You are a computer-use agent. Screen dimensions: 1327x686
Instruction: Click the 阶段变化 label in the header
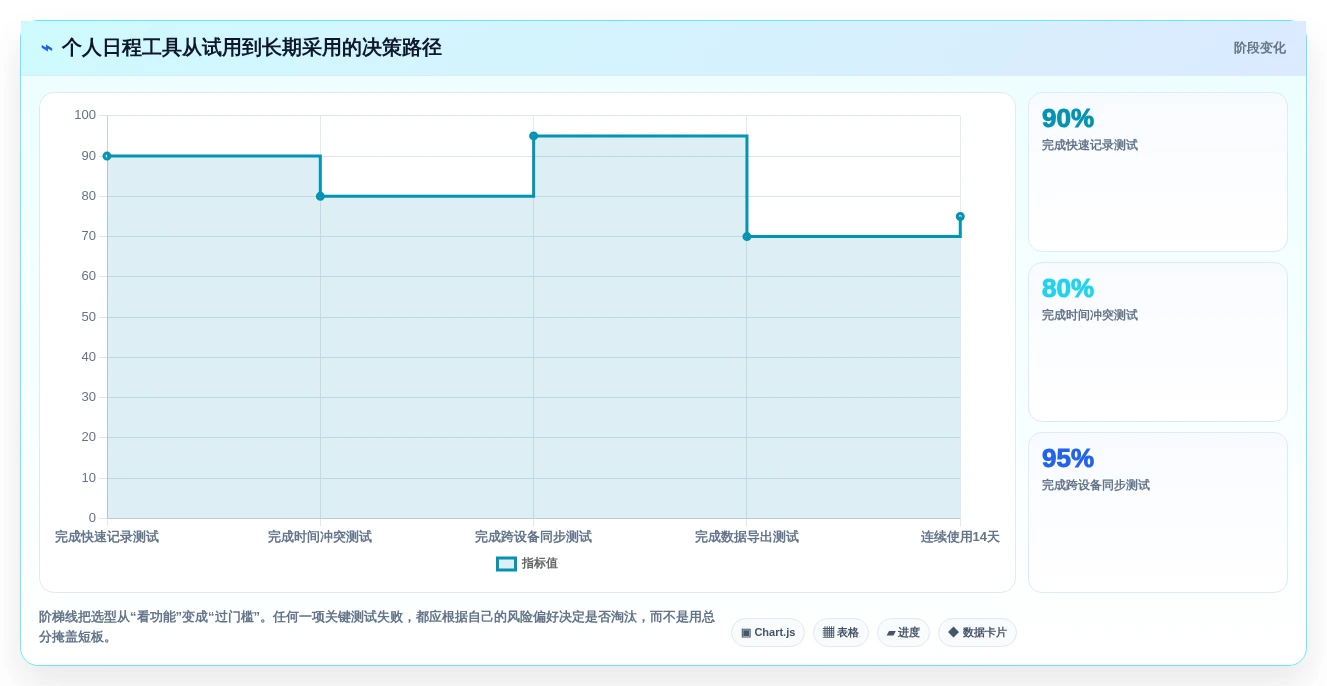[1259, 48]
